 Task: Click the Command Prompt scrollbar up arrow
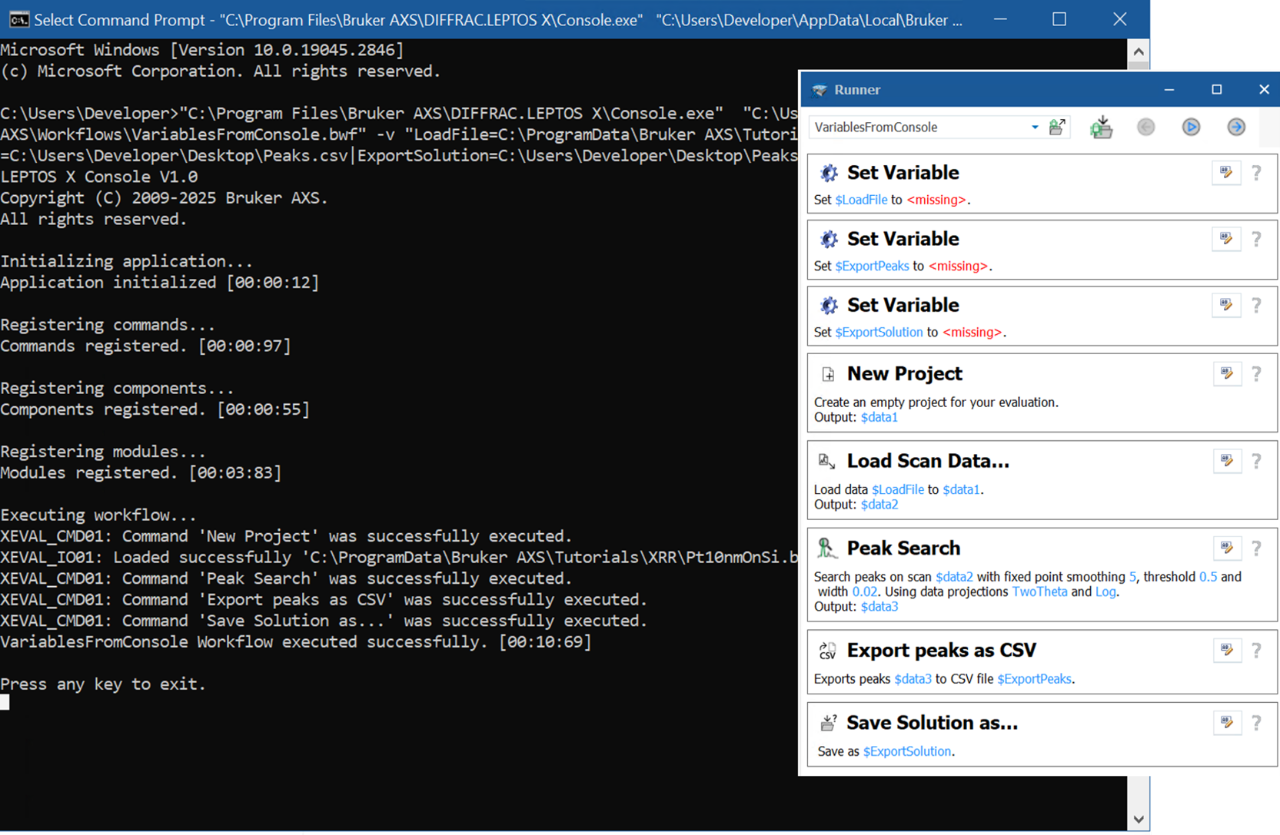click(x=1139, y=52)
